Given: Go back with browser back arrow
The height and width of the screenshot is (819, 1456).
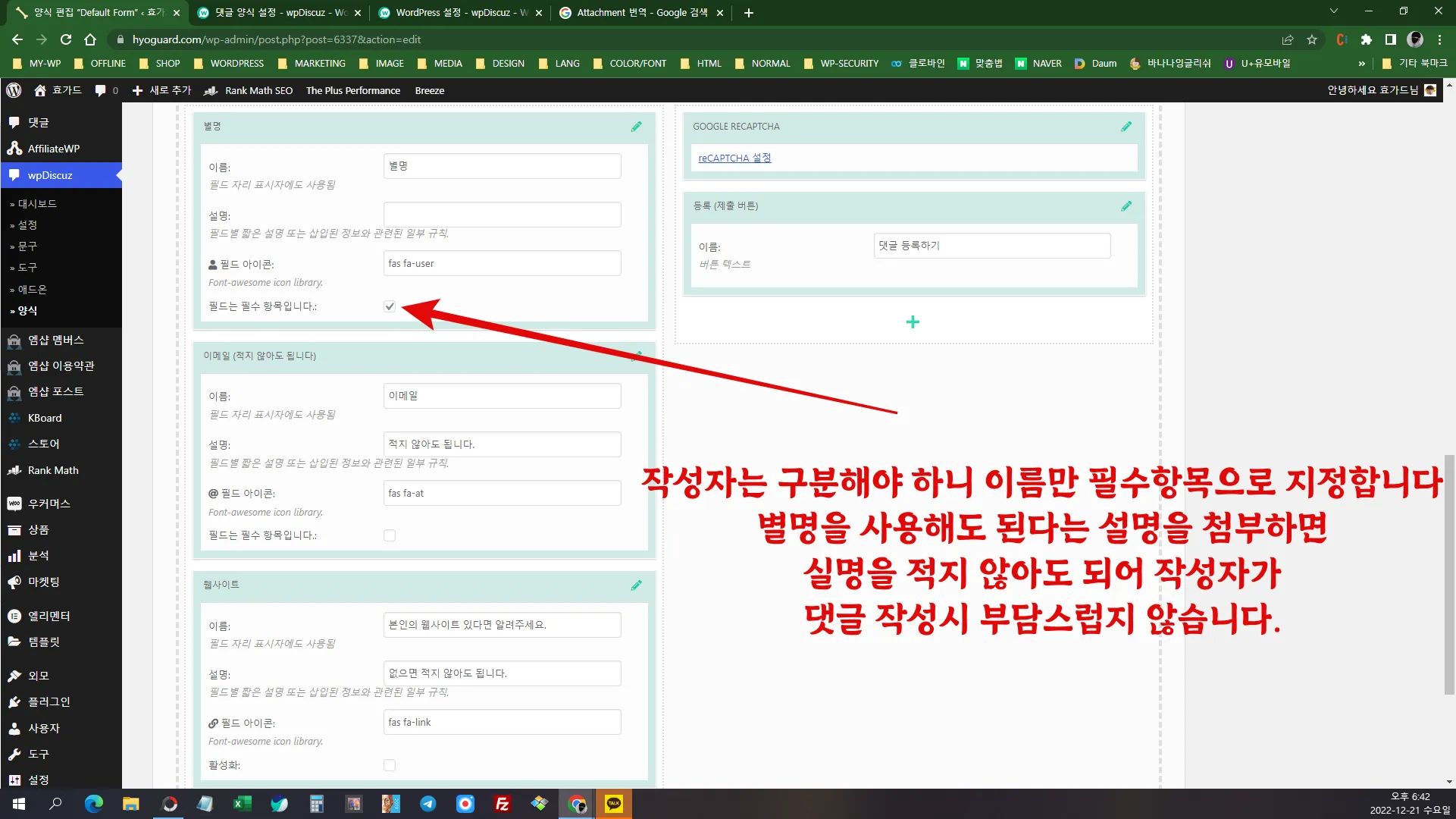Looking at the screenshot, I should [17, 39].
